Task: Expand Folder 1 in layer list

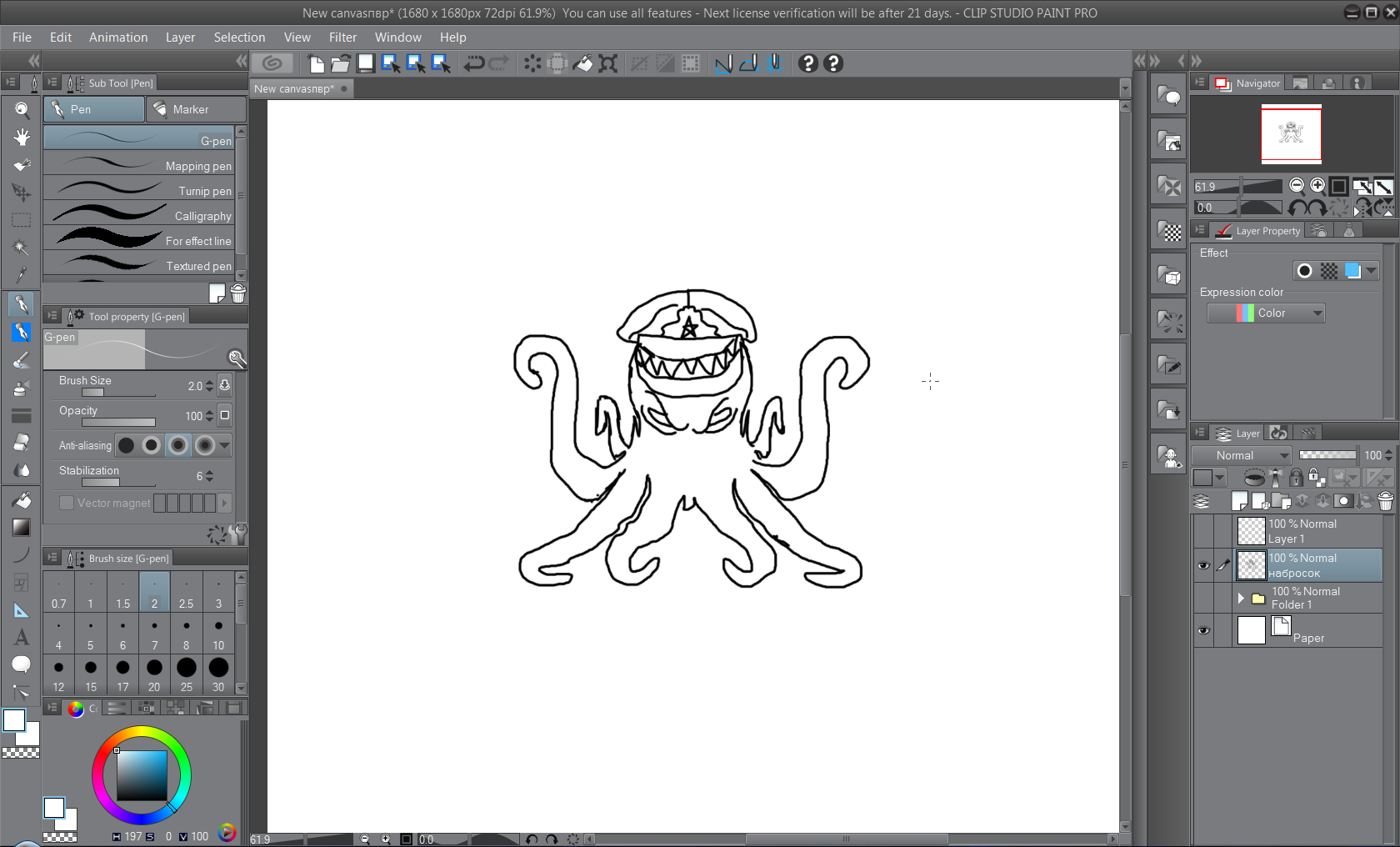Action: [x=1241, y=598]
